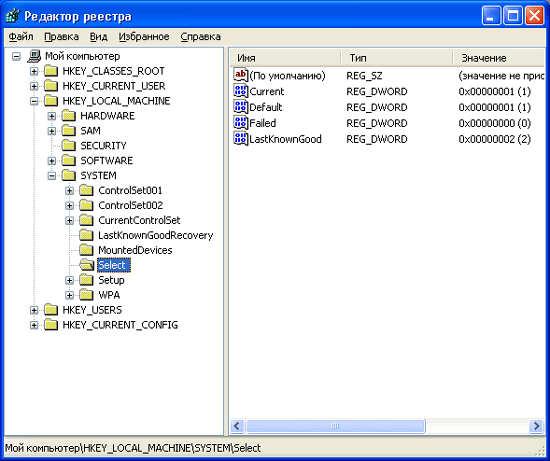
Task: Click REG_SZ type of default value
Action: (x=364, y=75)
